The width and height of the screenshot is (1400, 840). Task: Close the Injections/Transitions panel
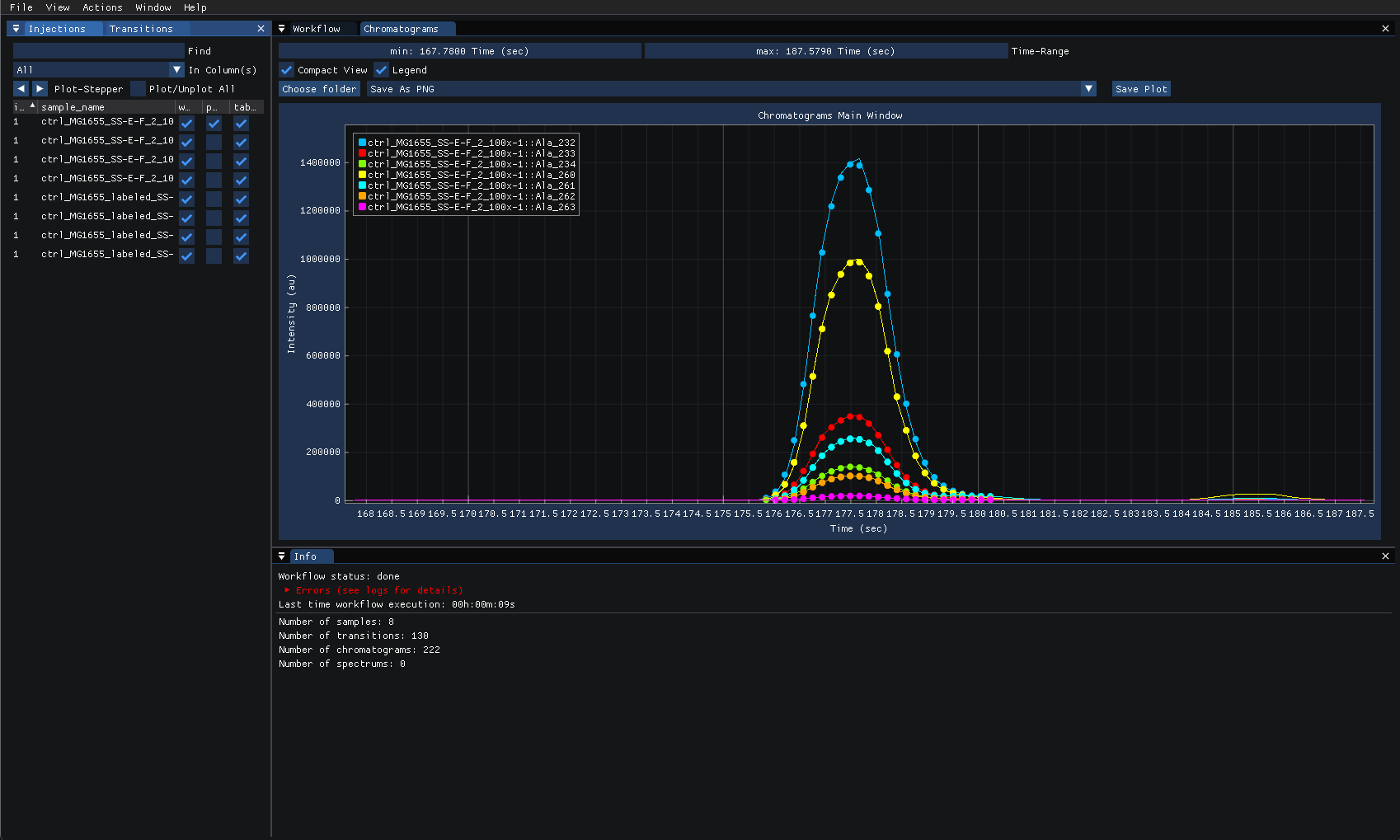pyautogui.click(x=261, y=29)
